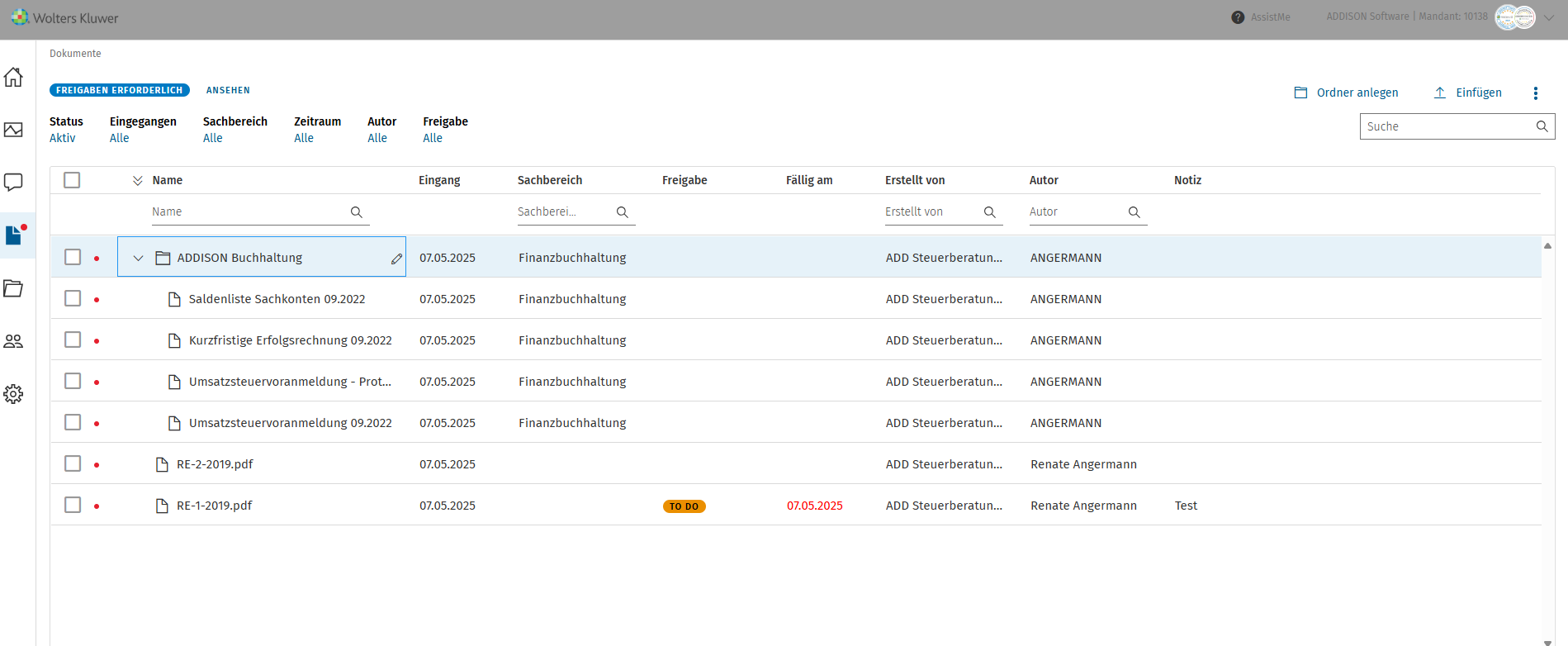Click the Wolters Kluwer logo
The width and height of the screenshot is (1568, 646).
(64, 17)
